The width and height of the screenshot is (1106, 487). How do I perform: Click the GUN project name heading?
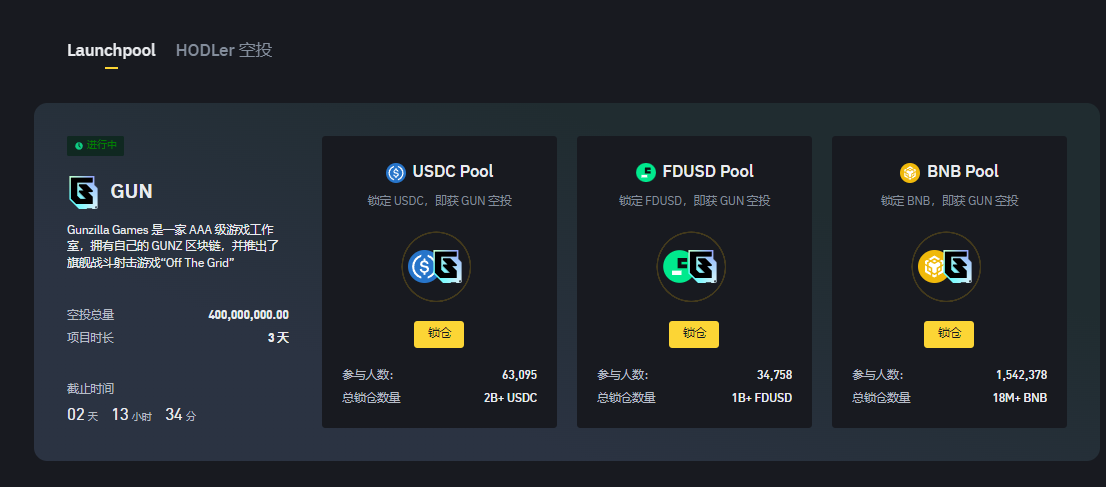click(132, 191)
